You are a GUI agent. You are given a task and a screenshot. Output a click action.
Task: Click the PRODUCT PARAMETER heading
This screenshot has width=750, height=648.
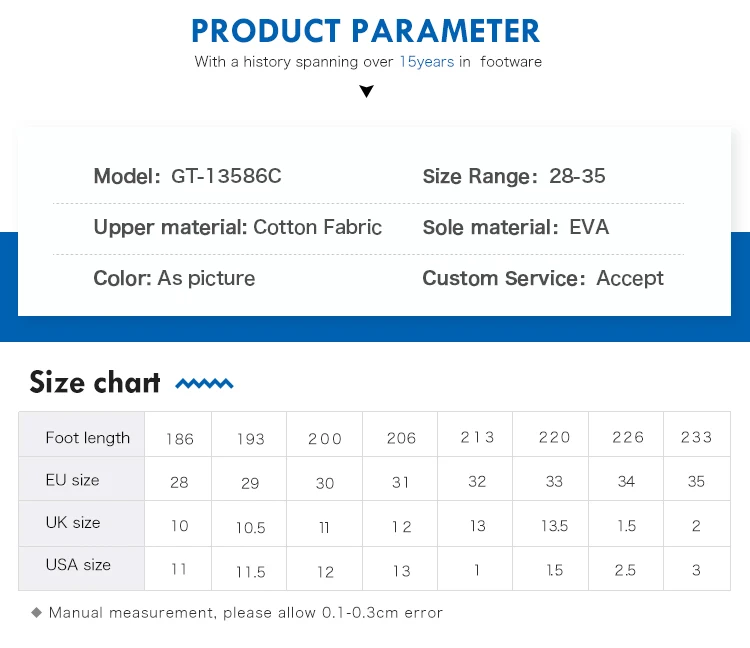point(366,31)
